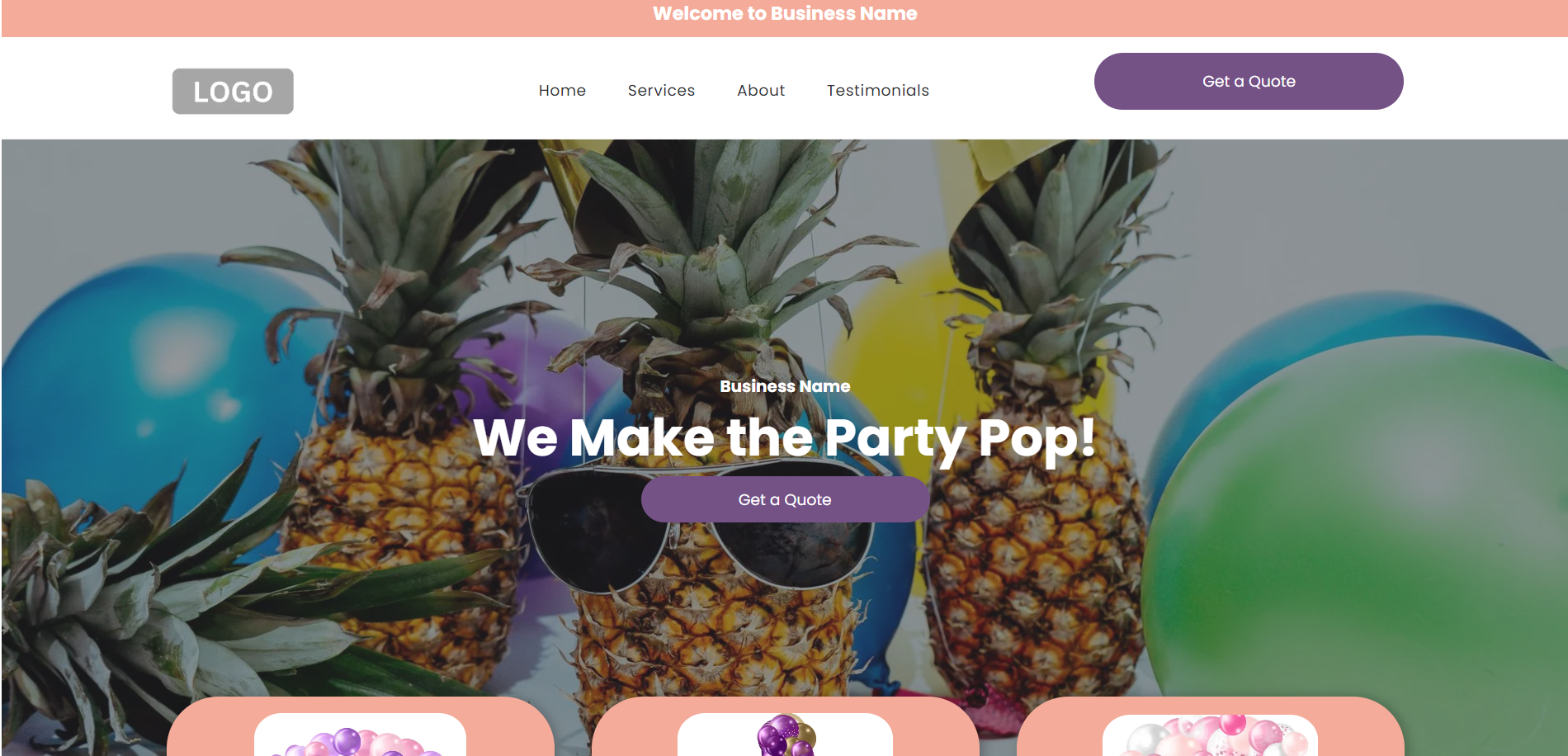Click the hero Get a Quote button

point(785,499)
